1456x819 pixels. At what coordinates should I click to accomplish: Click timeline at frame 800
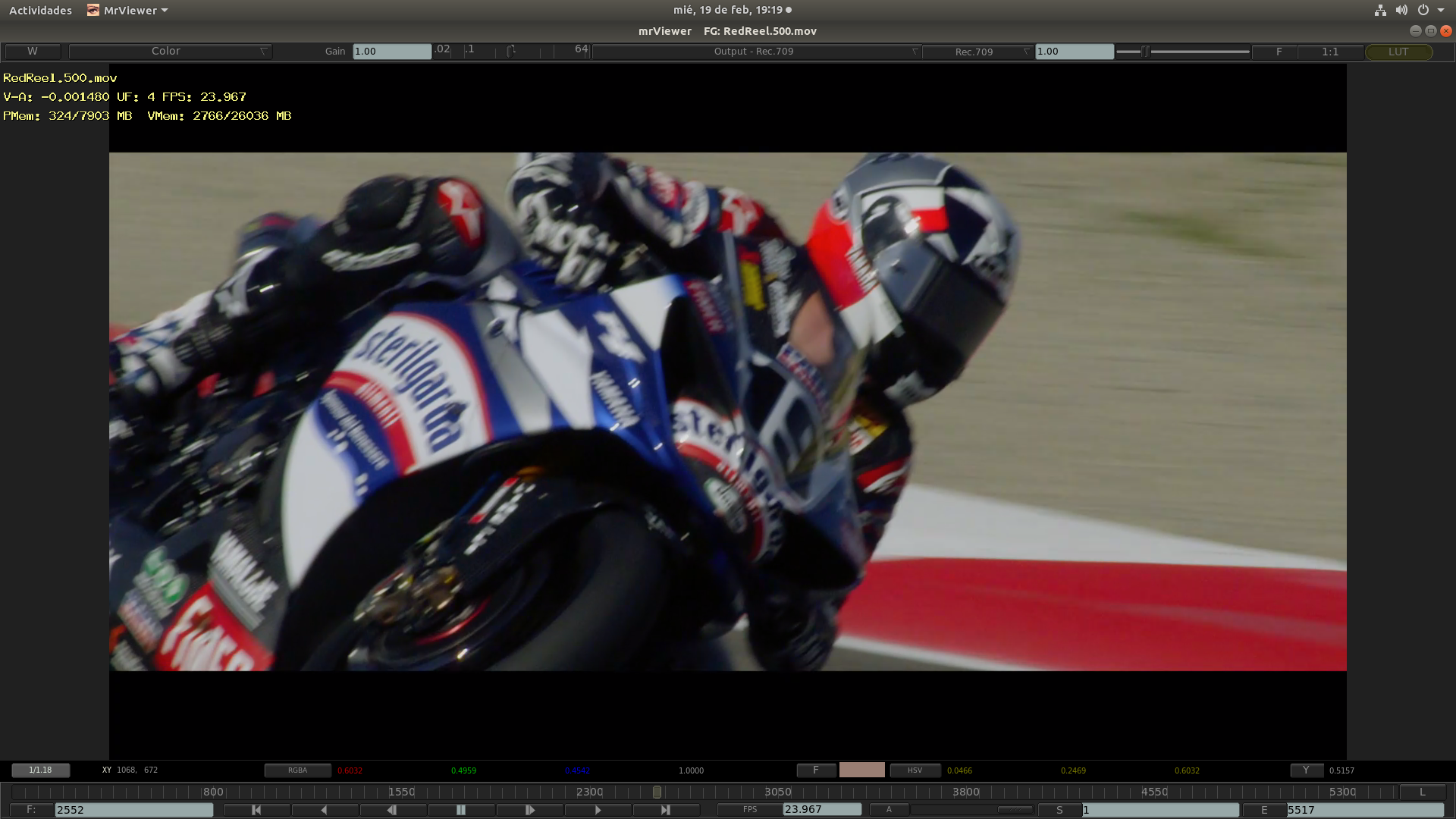tap(213, 792)
